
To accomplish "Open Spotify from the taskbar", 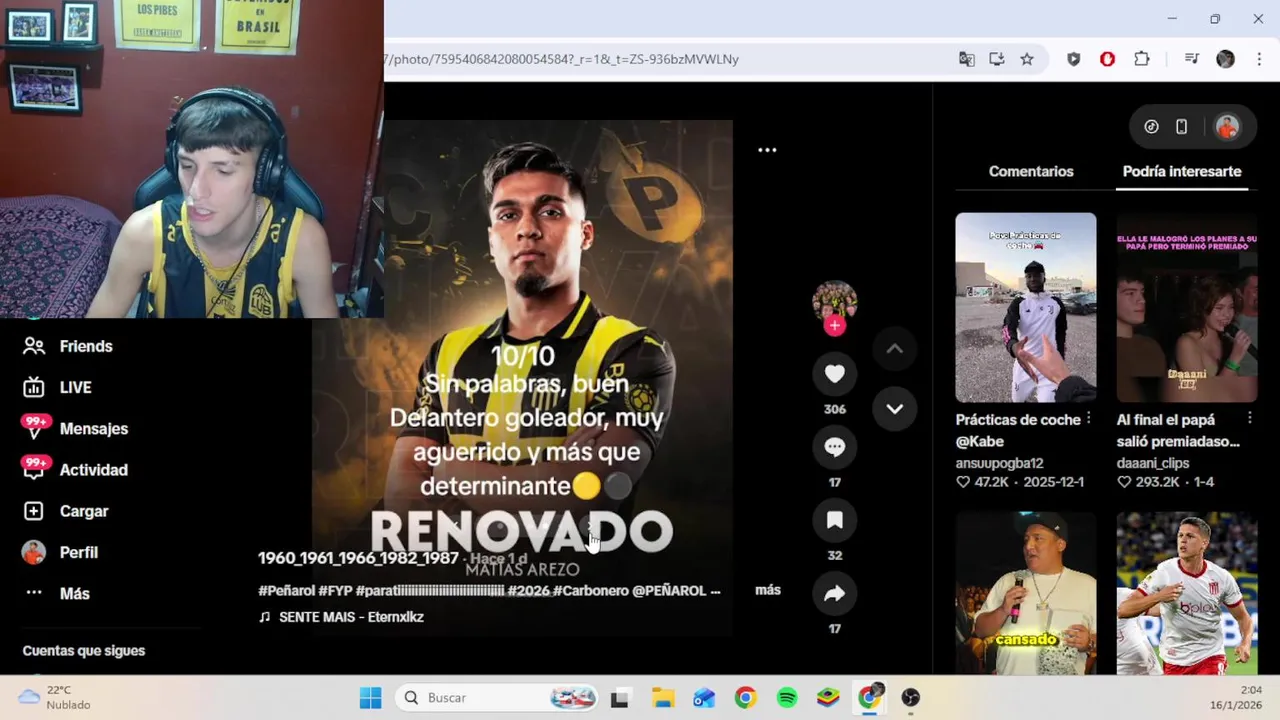I will coord(787,698).
